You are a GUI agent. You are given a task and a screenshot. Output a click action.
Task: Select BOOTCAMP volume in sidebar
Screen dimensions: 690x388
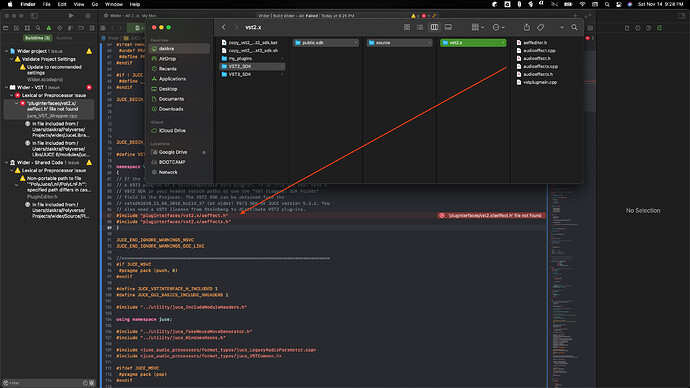179,162
